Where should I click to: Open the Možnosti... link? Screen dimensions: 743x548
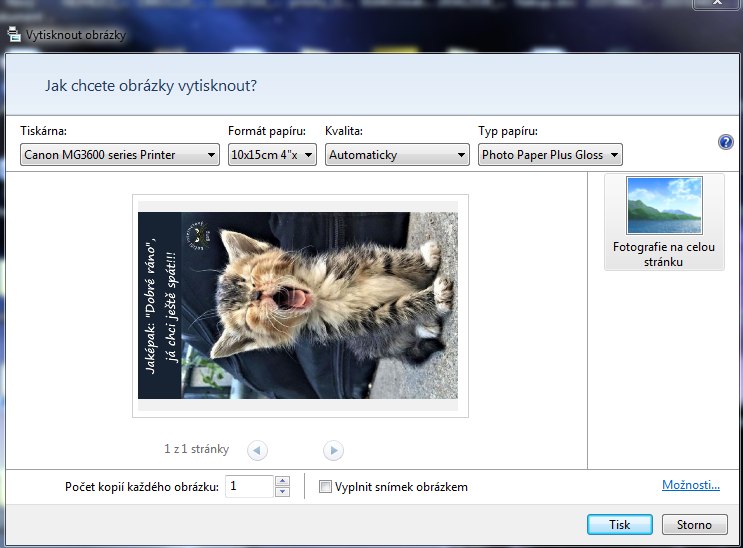pos(691,485)
